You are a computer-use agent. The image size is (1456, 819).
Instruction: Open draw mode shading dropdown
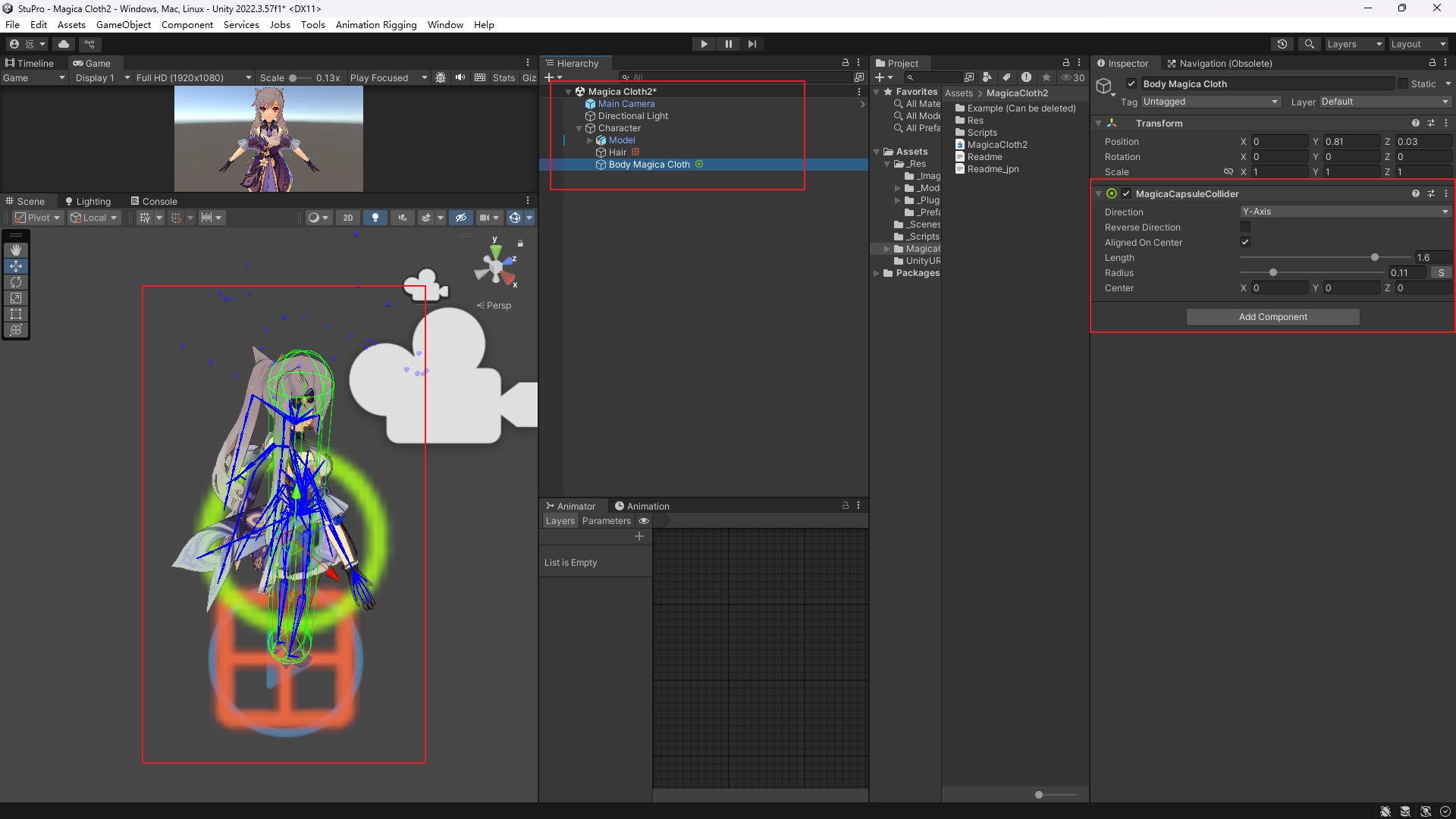[x=318, y=218]
